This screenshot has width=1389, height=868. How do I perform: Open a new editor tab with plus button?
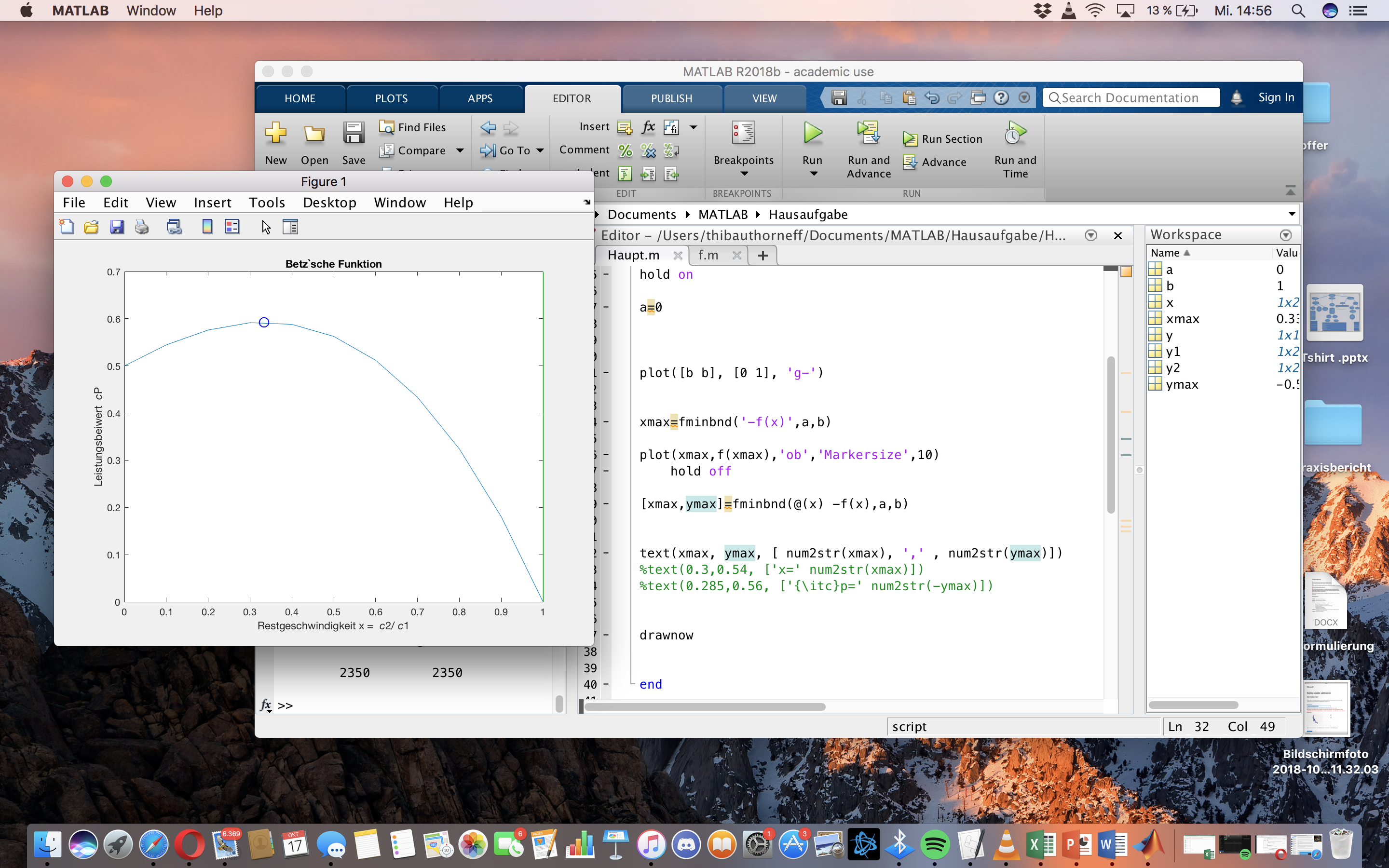pos(763,256)
